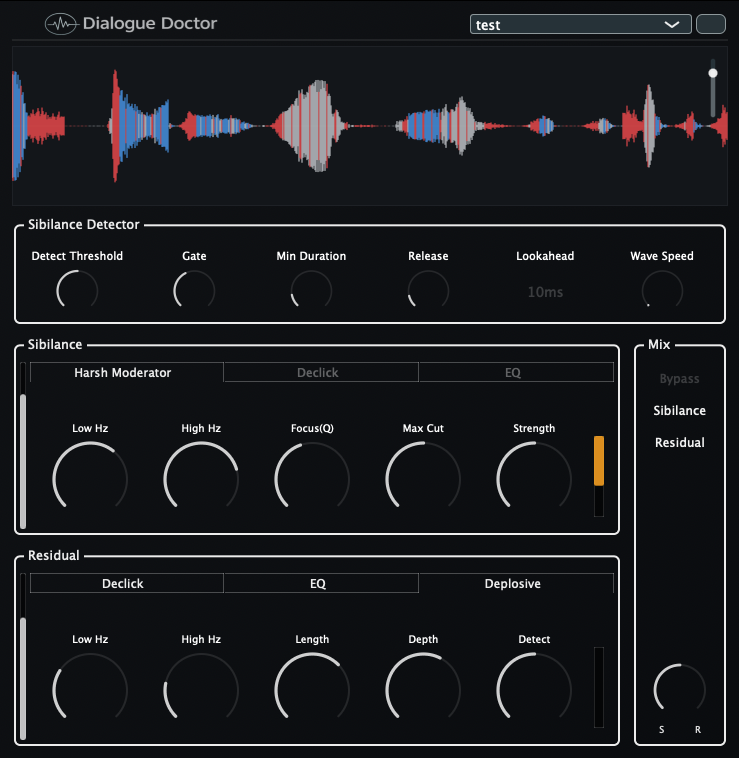Open the test preset dropdown
Viewport: 739px width, 758px height.
(580, 25)
